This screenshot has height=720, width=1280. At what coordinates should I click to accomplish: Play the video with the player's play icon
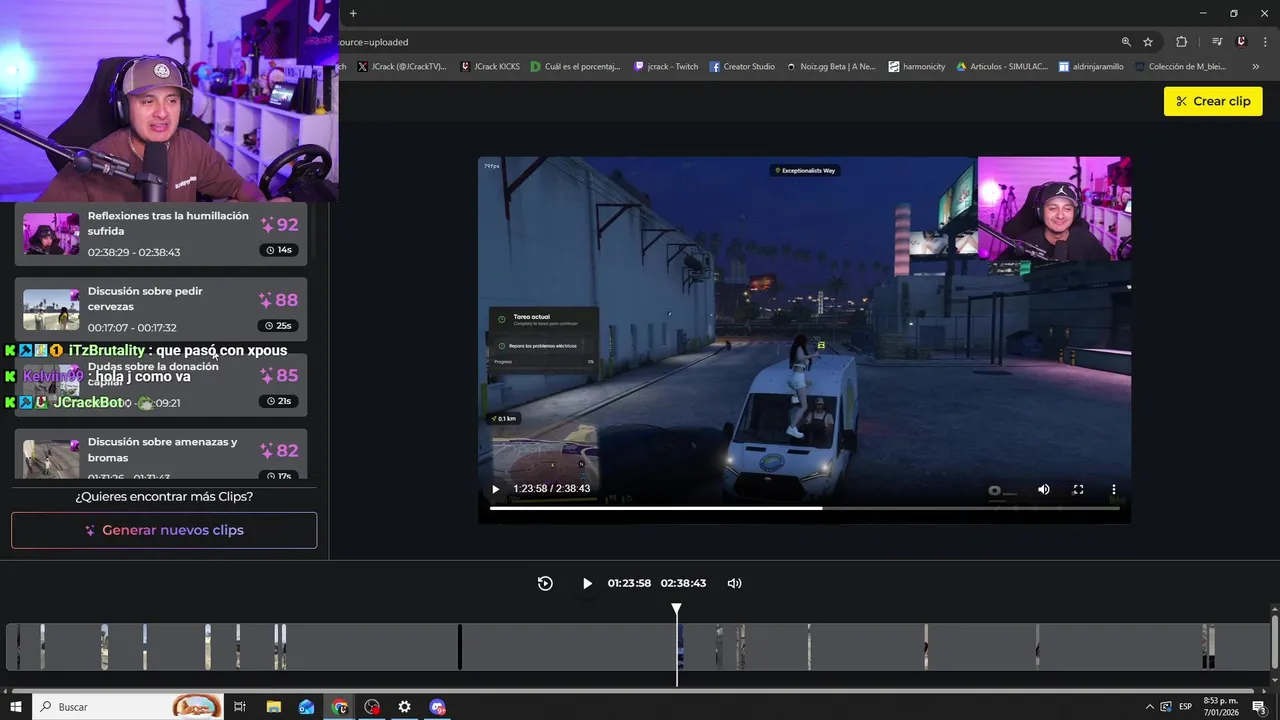(495, 489)
